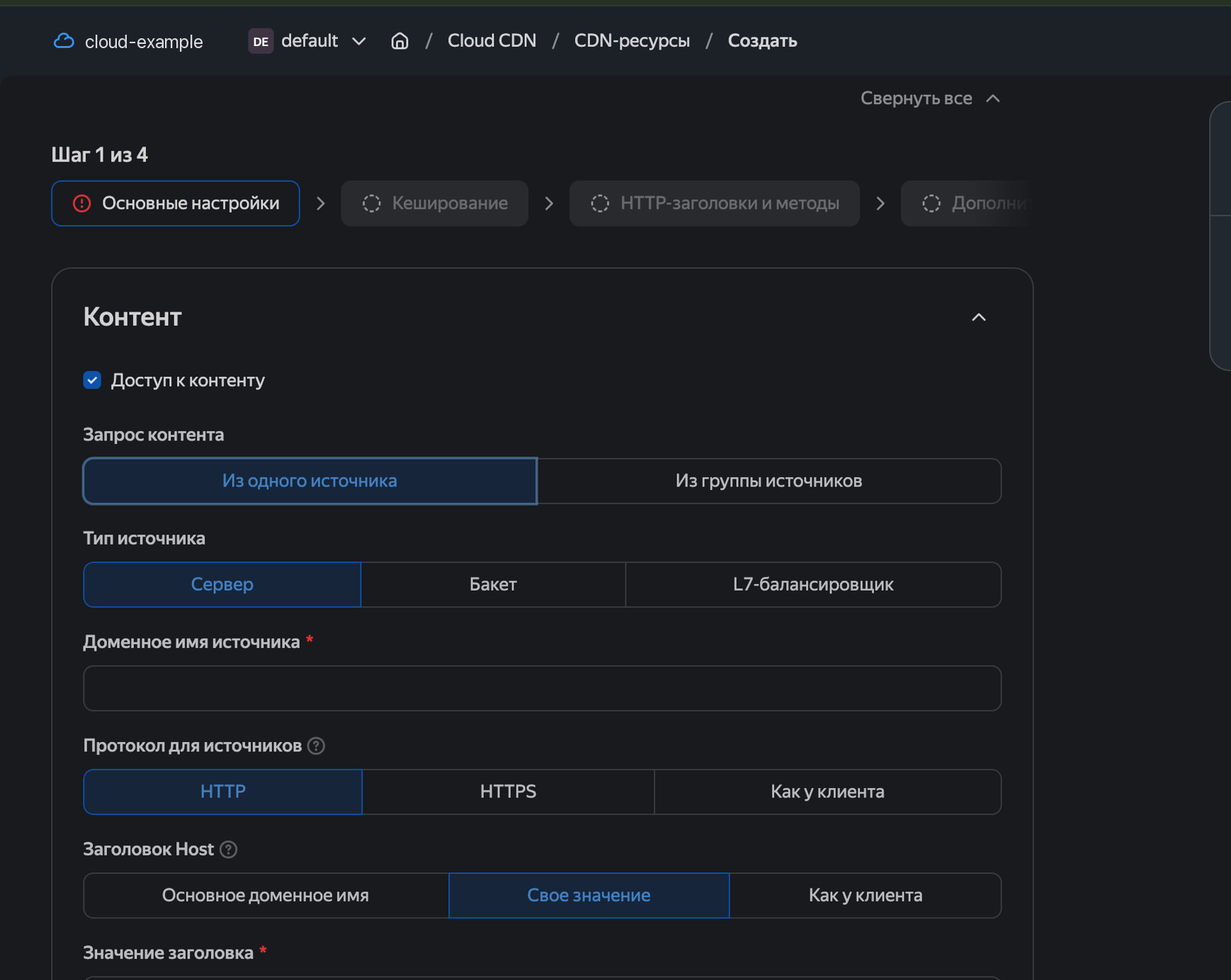Click the Запрос контента label
1231x980 pixels.
(154, 435)
